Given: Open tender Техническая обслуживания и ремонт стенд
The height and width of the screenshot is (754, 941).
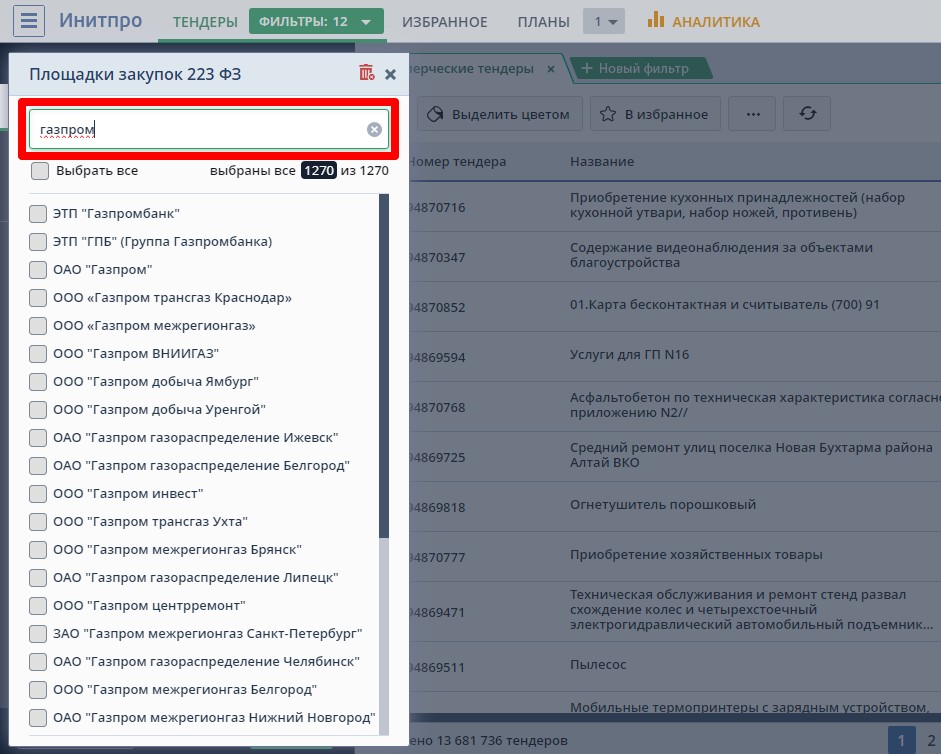Looking at the screenshot, I should [x=751, y=609].
